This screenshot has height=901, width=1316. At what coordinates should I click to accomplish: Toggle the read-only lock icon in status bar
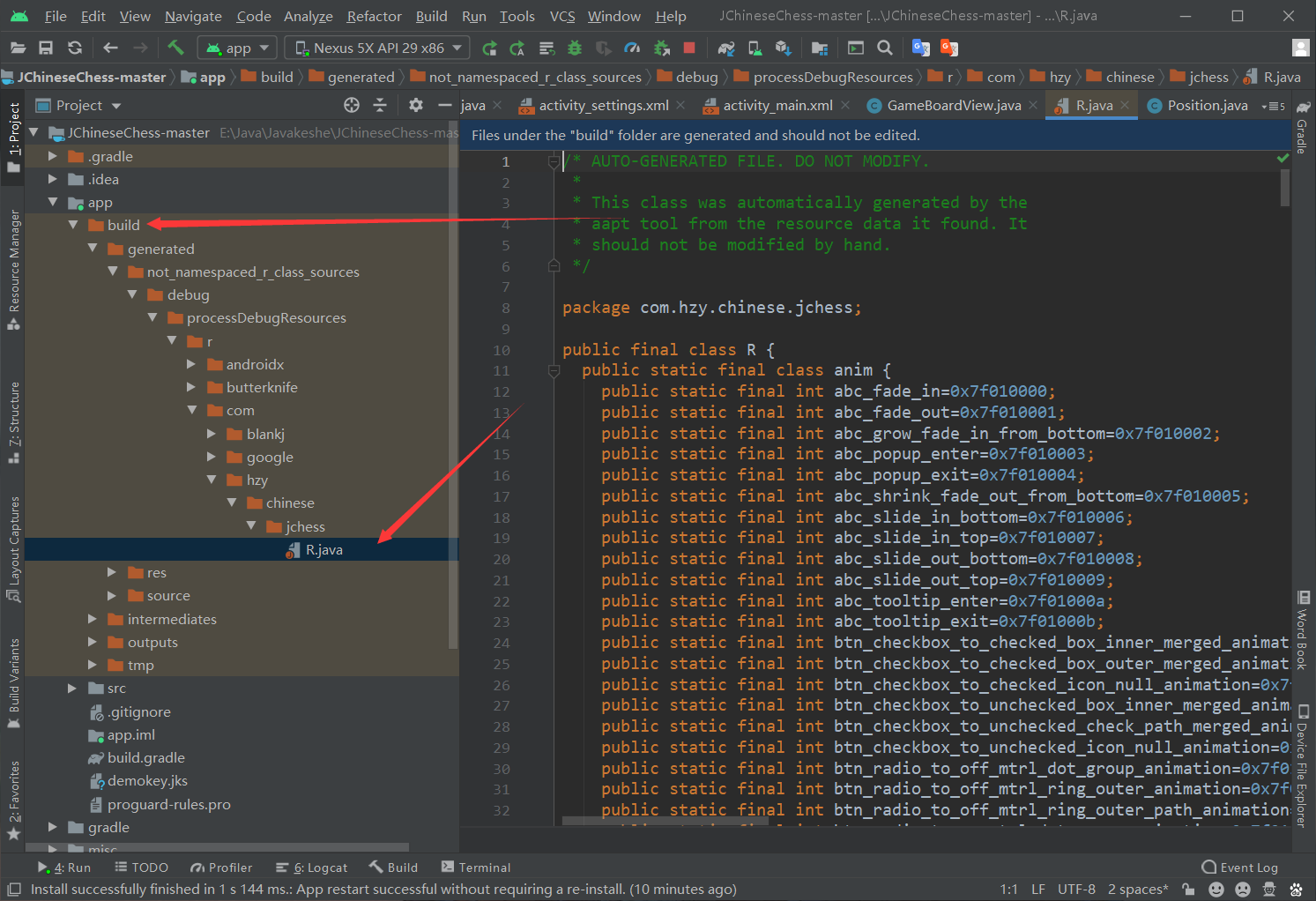coord(1188,890)
